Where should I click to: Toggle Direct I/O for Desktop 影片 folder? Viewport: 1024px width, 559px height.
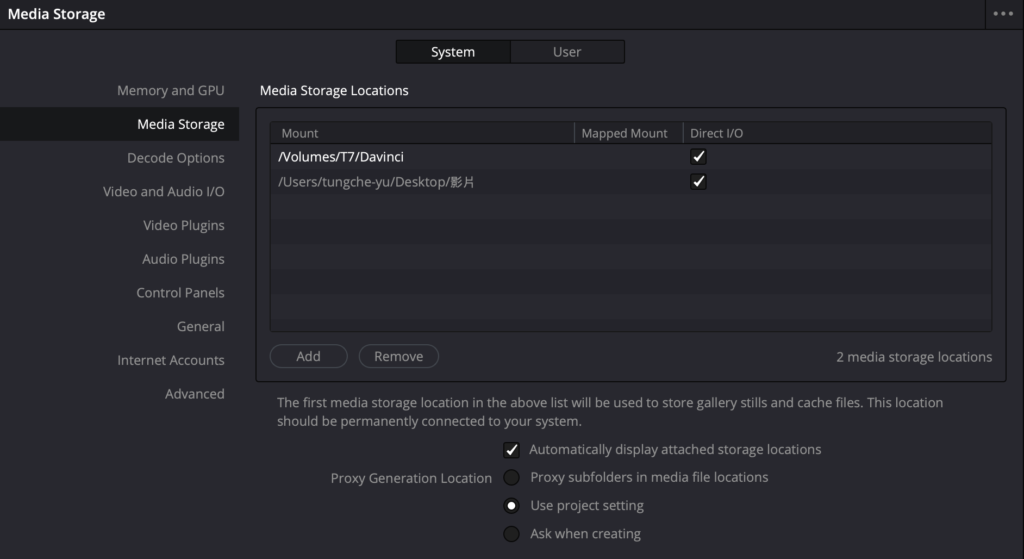(699, 182)
